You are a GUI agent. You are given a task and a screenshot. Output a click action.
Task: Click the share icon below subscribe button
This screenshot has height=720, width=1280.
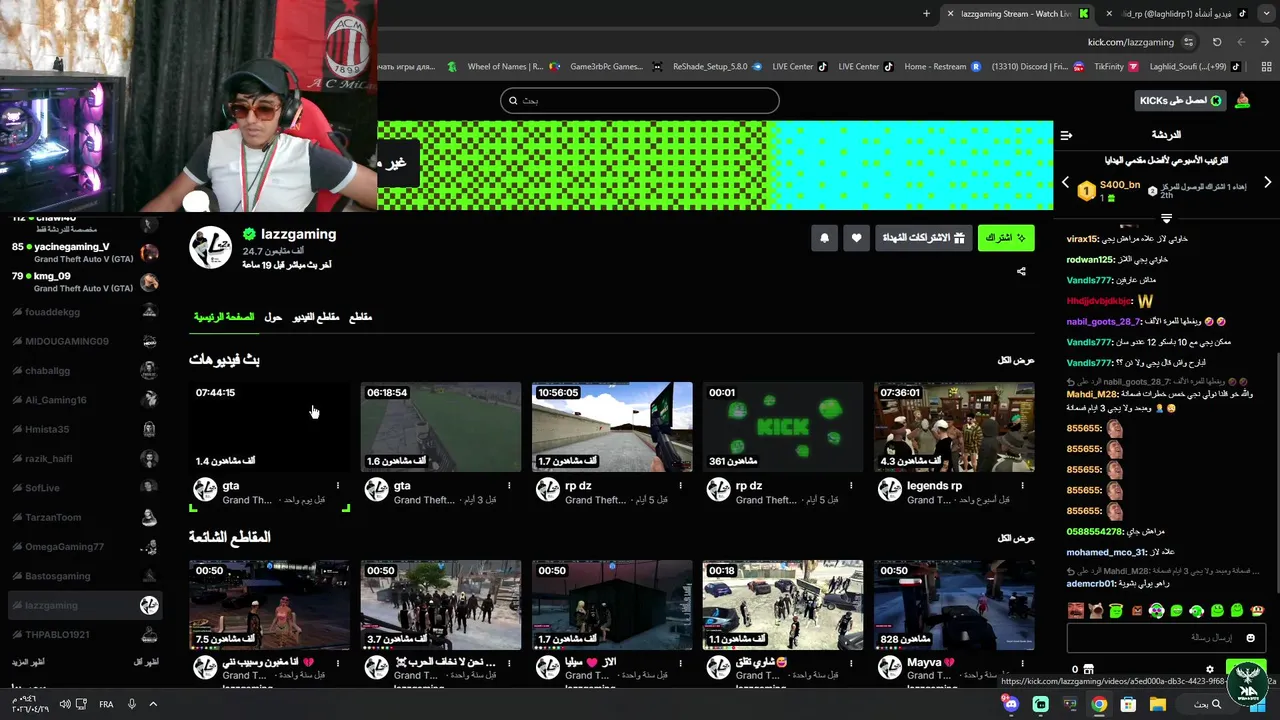1021,271
